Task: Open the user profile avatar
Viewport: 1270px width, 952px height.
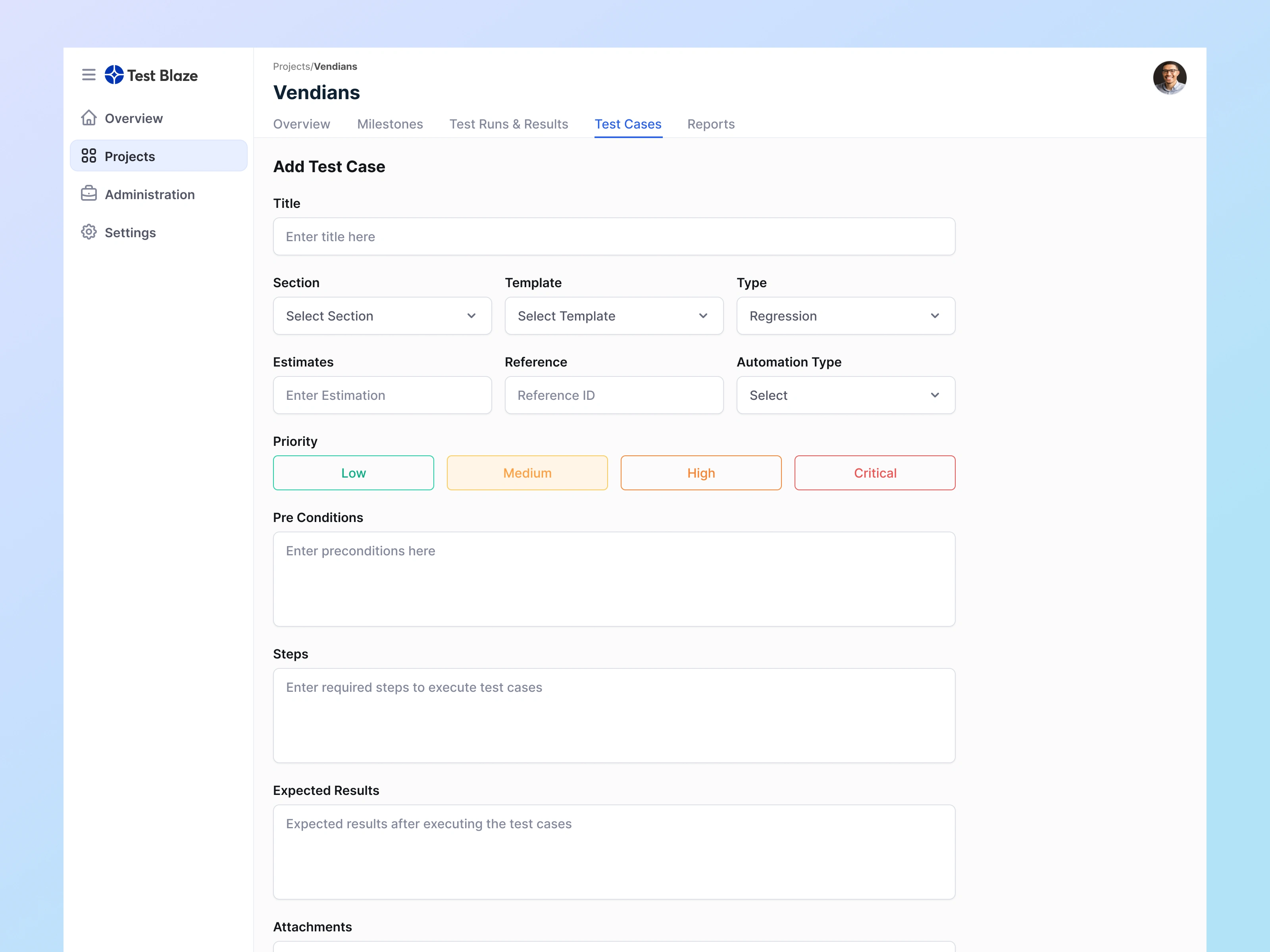Action: pos(1170,77)
